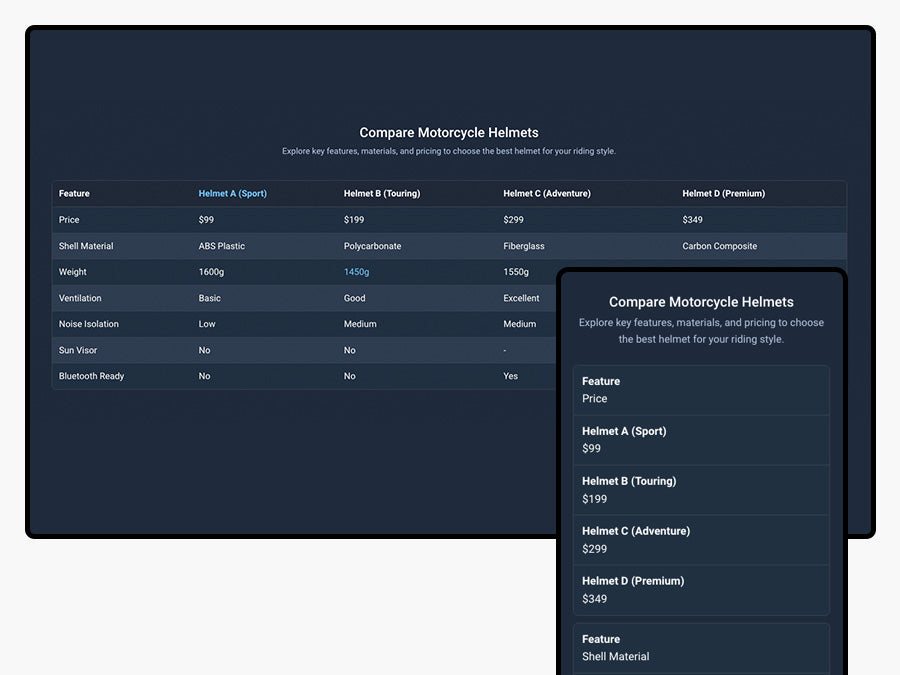Click Helmet D (Premium) desktop table header
This screenshot has width=900, height=675.
click(723, 194)
